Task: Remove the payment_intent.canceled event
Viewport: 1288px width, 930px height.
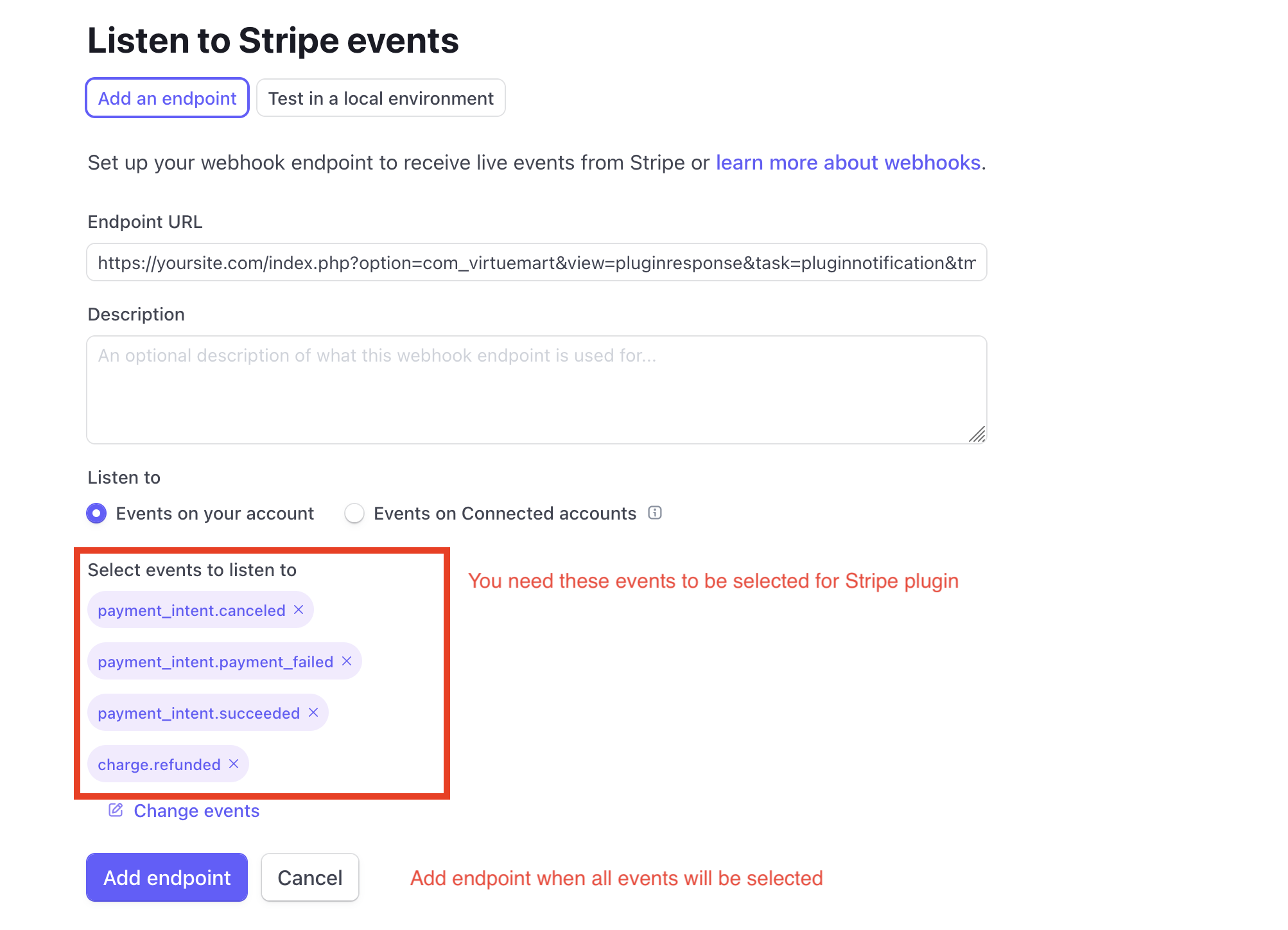Action: (x=298, y=610)
